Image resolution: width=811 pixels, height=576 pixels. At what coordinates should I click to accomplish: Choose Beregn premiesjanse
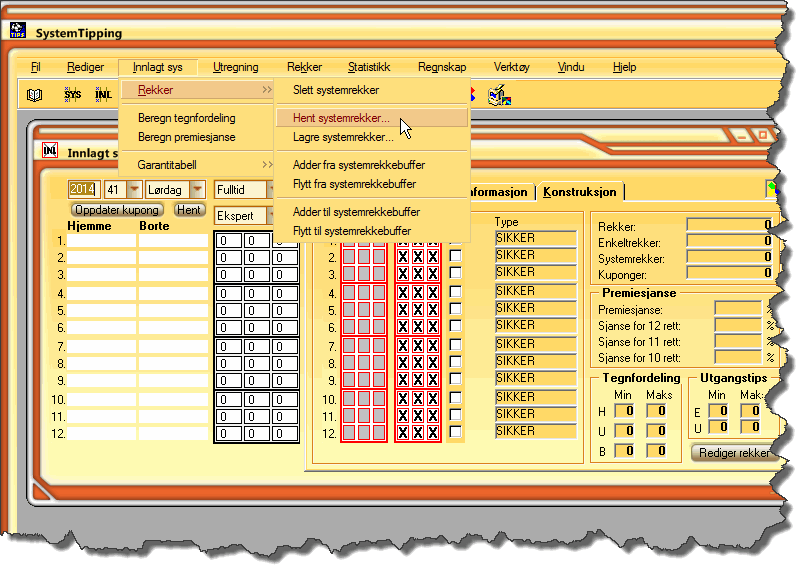(198, 137)
